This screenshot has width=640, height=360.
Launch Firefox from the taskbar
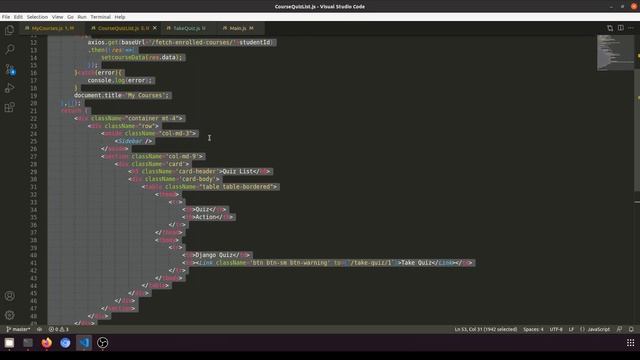pyautogui.click(x=47, y=343)
